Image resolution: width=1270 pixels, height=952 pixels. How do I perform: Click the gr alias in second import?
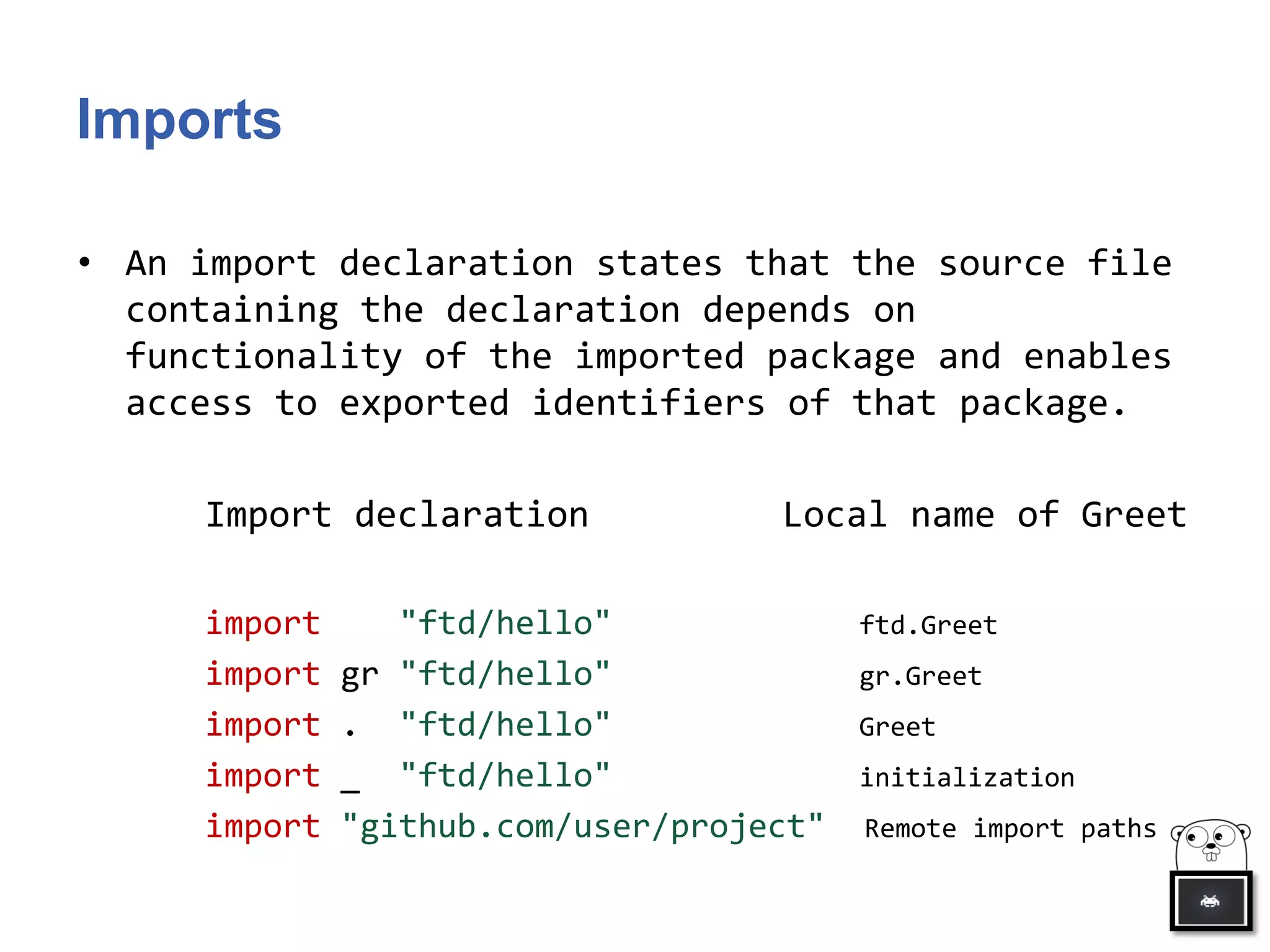click(x=359, y=674)
